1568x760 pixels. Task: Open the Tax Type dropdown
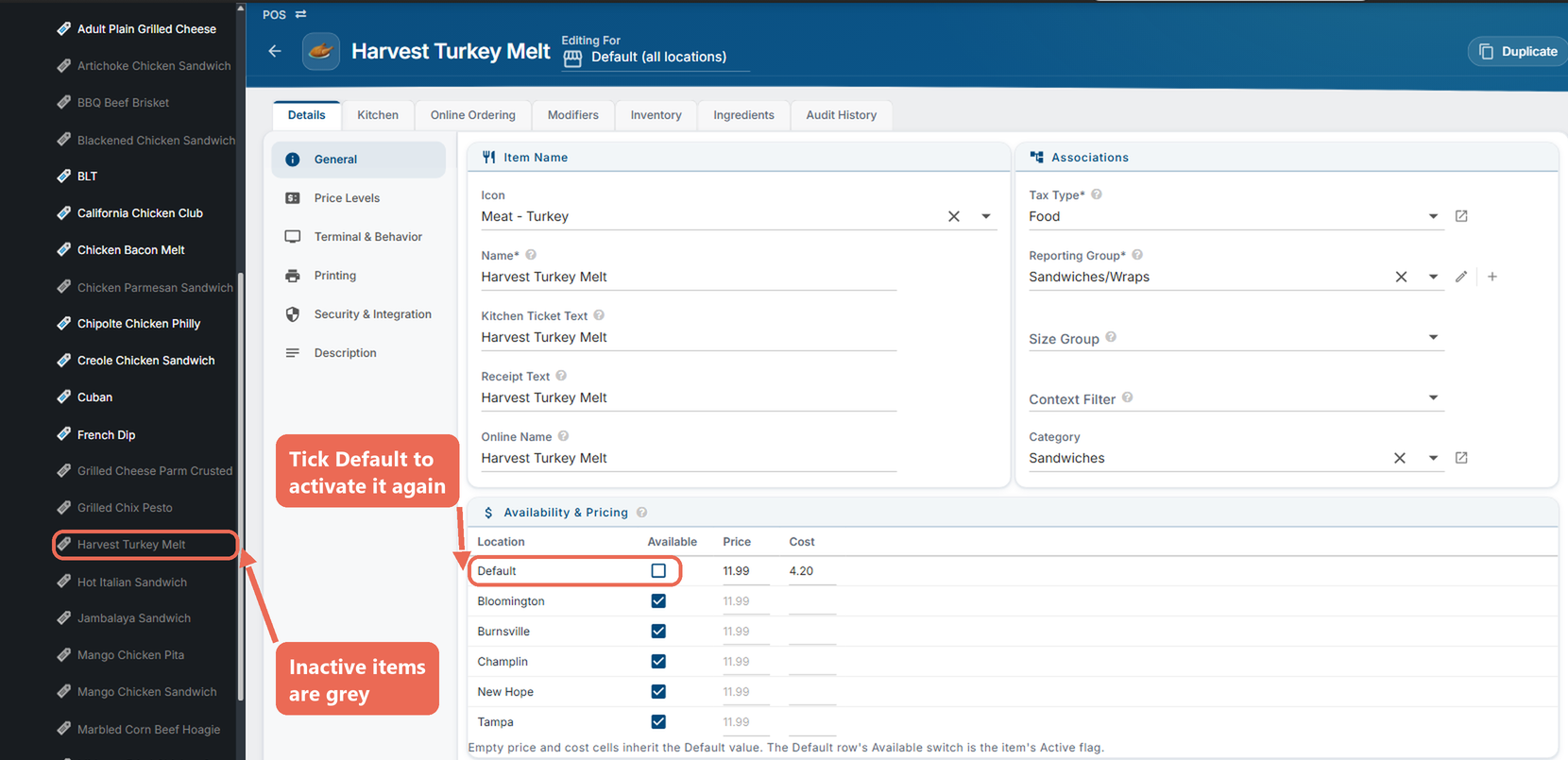coord(1433,216)
